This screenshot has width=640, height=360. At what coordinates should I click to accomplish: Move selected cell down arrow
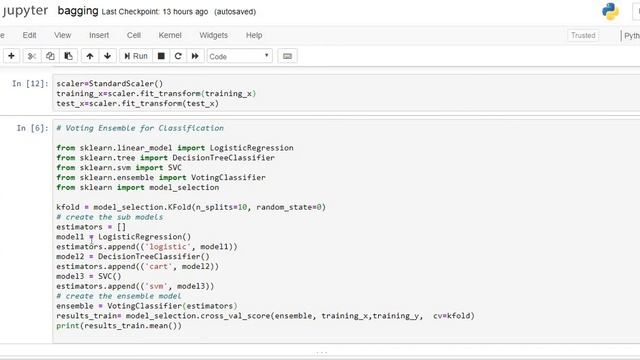pos(107,56)
